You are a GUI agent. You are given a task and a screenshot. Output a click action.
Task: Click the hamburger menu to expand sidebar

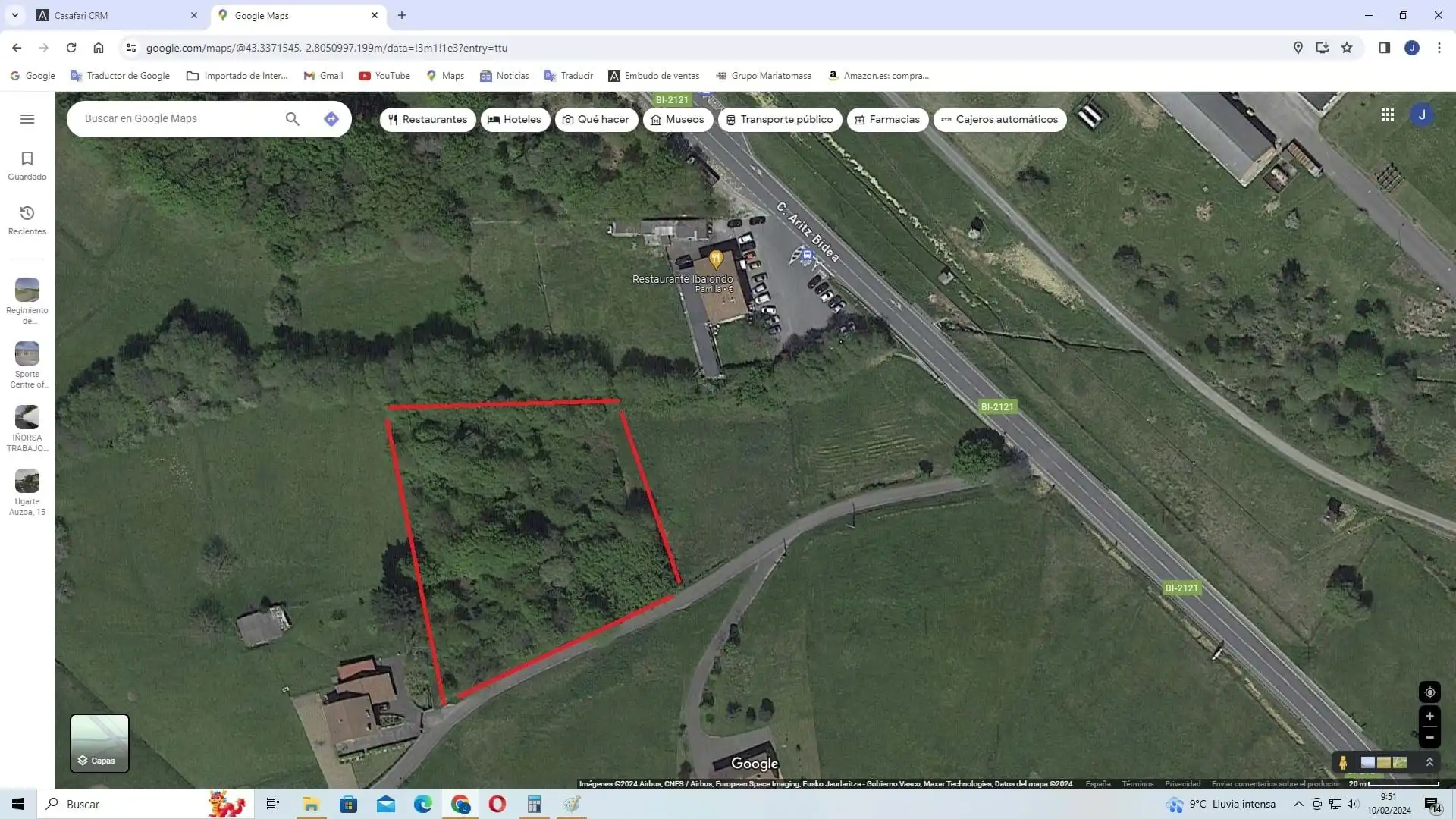[x=27, y=119]
